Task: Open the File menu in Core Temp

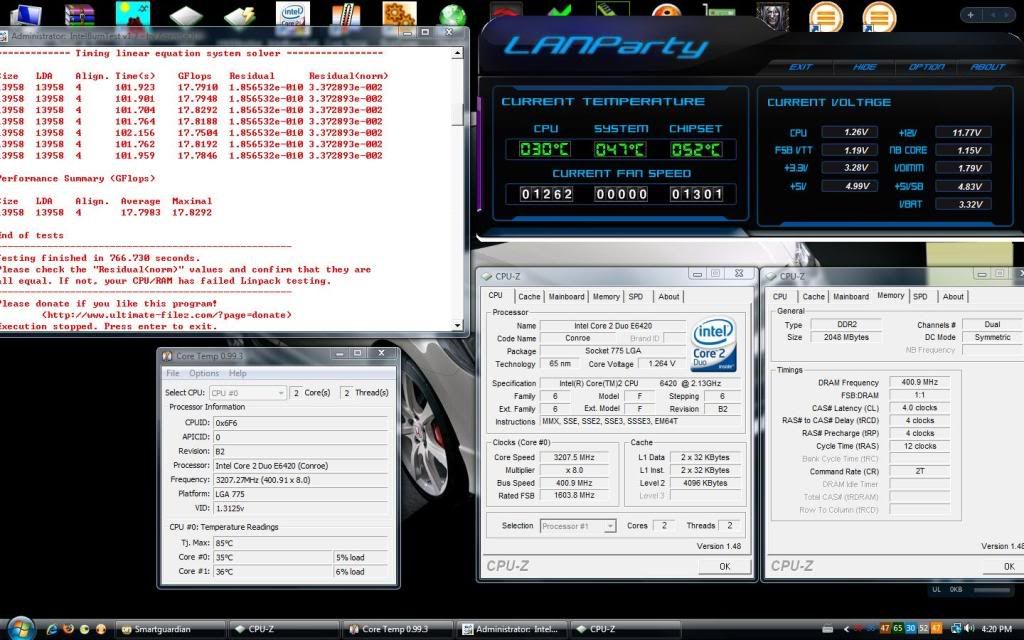Action: pyautogui.click(x=173, y=373)
